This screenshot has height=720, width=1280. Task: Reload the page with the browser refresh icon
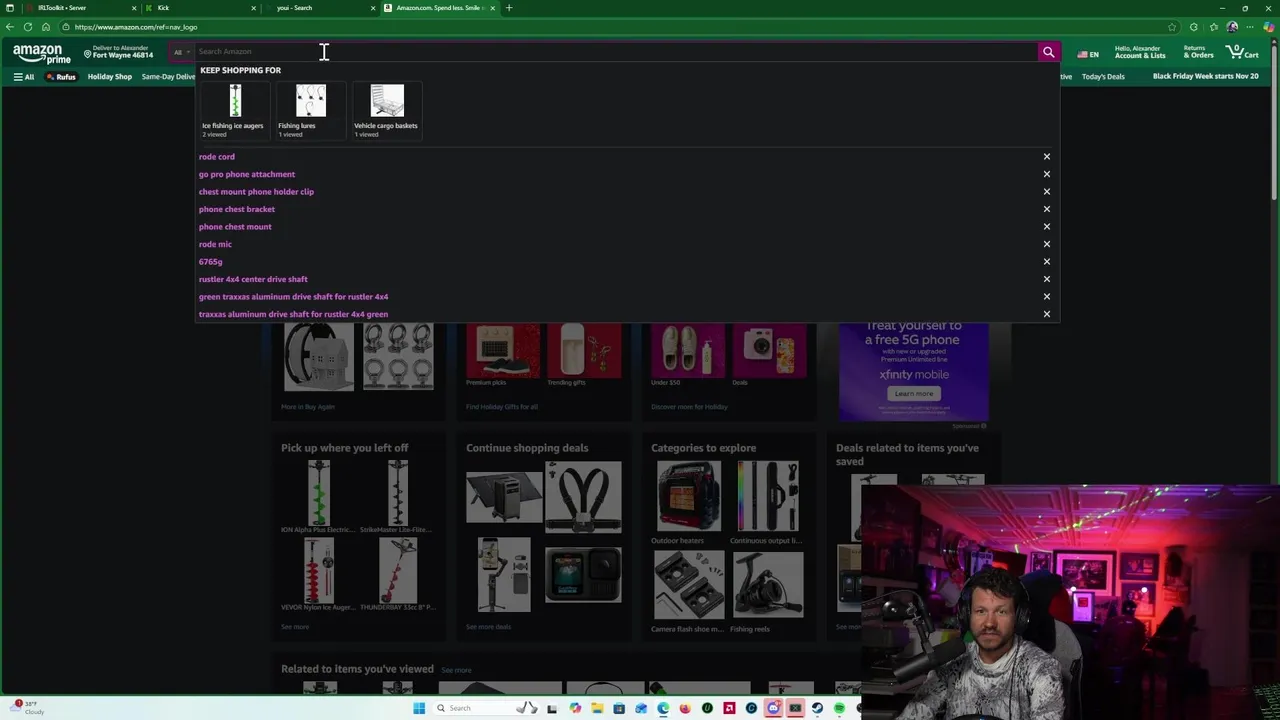point(27,27)
